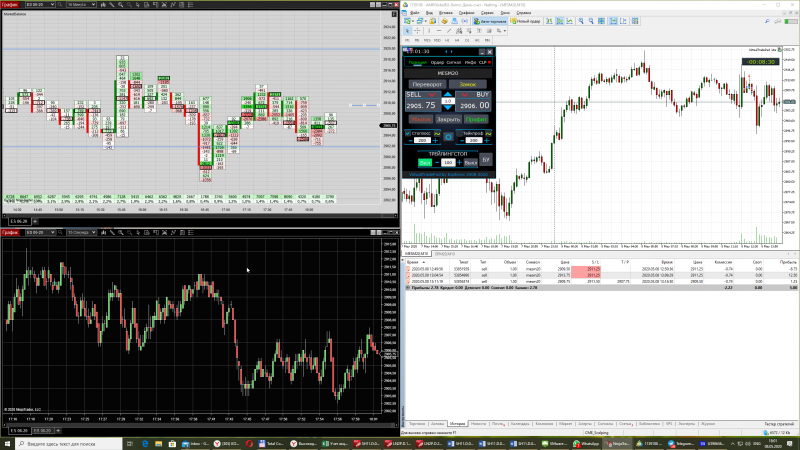Toggle the Тейкпроф checkbox in trade pad
Screen dimensions: 800x450
point(459,133)
